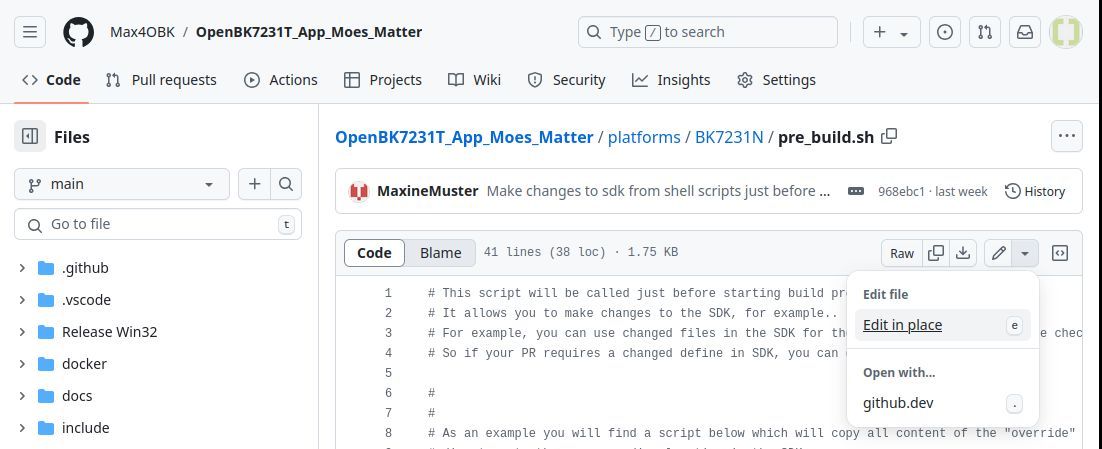Open the global navigation hamburger menu
This screenshot has width=1102, height=449.
[x=30, y=32]
